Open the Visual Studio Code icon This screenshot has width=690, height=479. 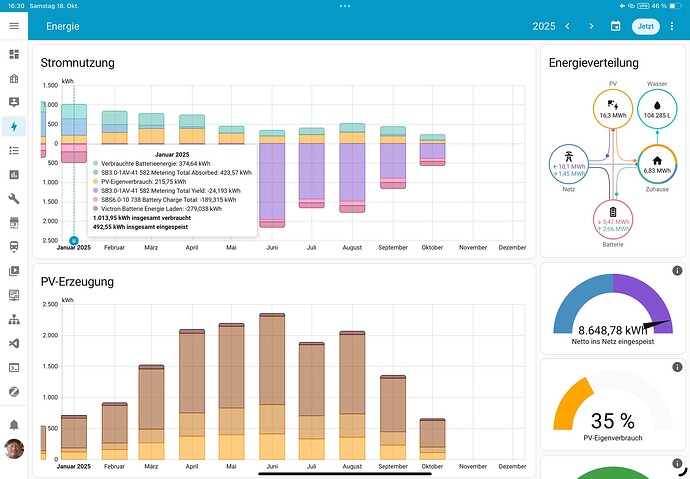(x=14, y=344)
